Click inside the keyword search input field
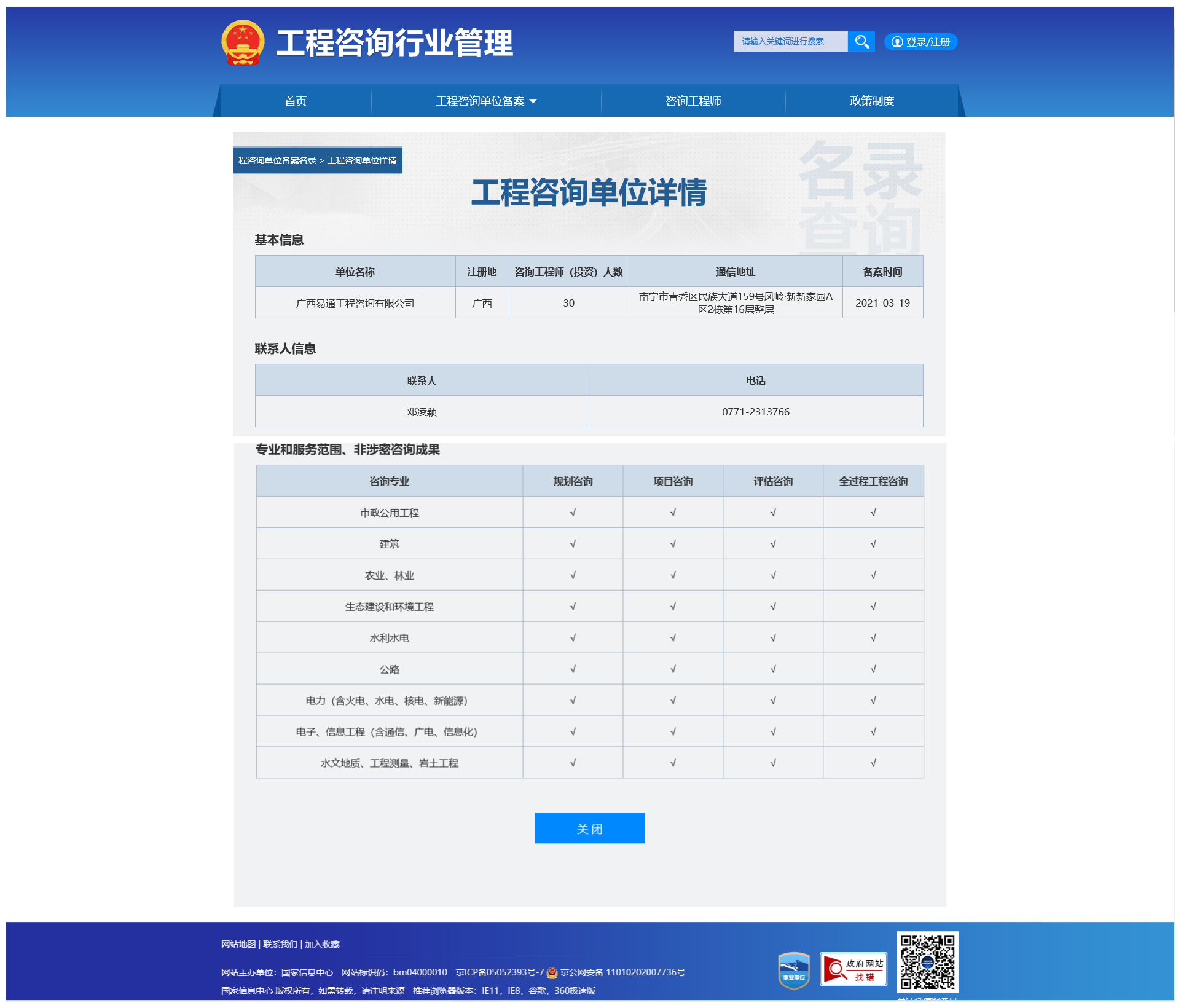Image resolution: width=1181 pixels, height=1008 pixels. [790, 41]
